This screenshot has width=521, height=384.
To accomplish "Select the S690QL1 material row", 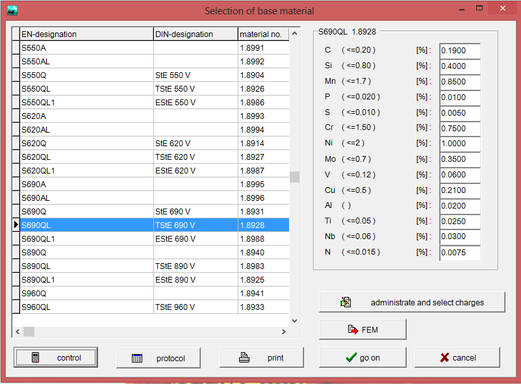I will [x=154, y=239].
